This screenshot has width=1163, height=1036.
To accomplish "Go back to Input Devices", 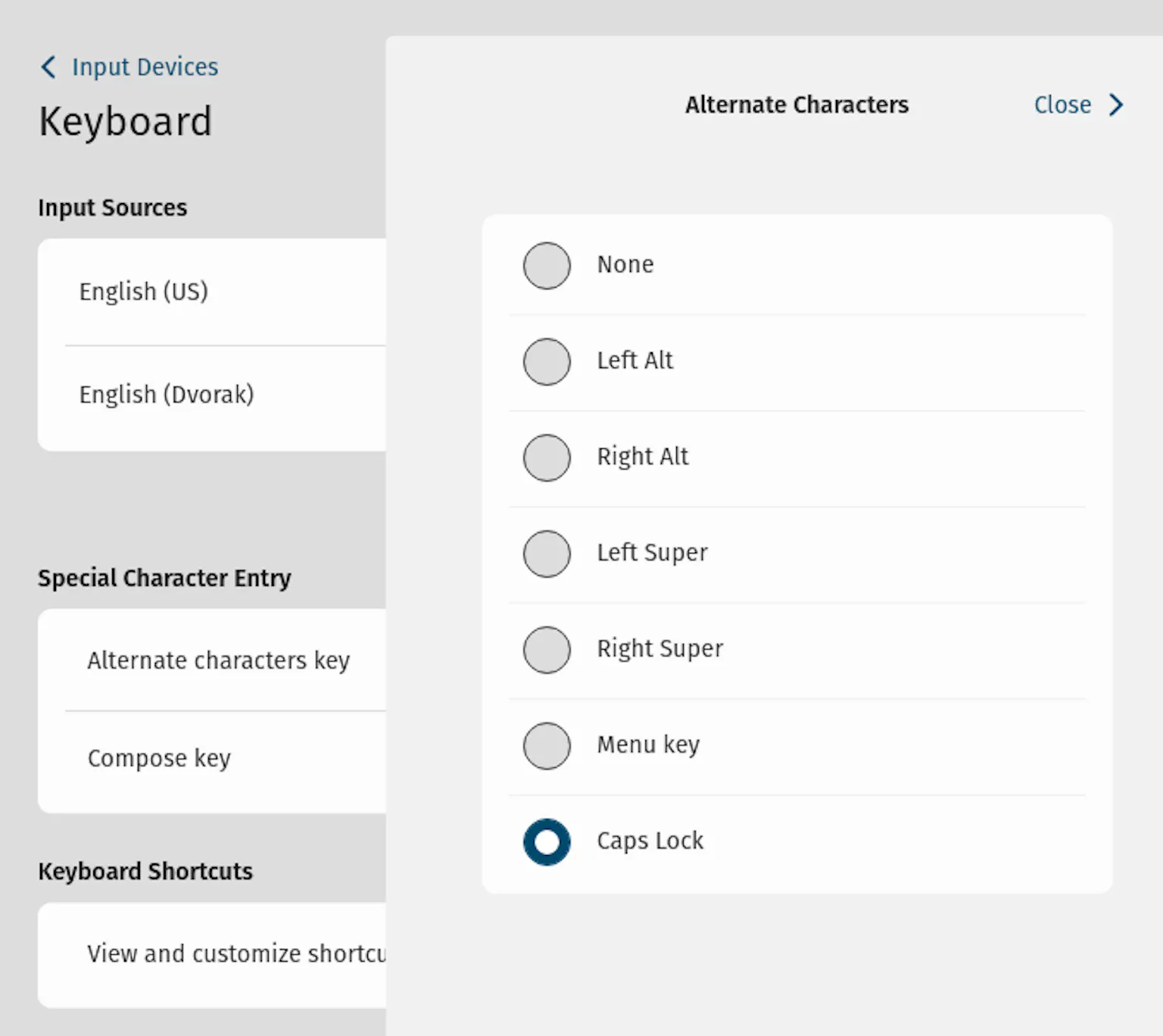I will [145, 67].
